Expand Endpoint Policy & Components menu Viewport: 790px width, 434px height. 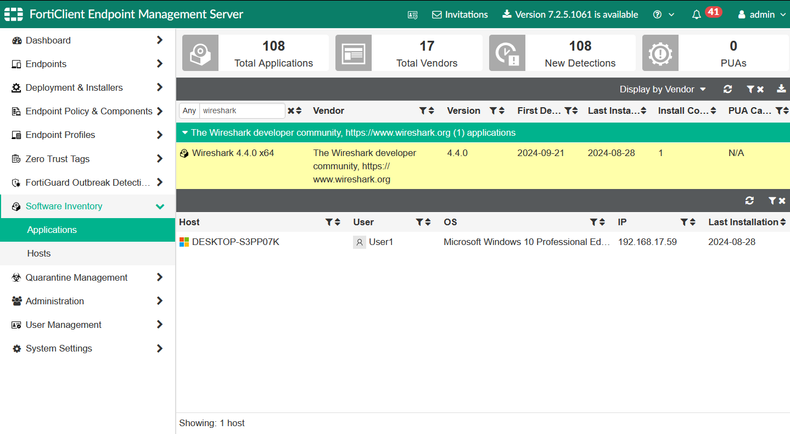(88, 111)
